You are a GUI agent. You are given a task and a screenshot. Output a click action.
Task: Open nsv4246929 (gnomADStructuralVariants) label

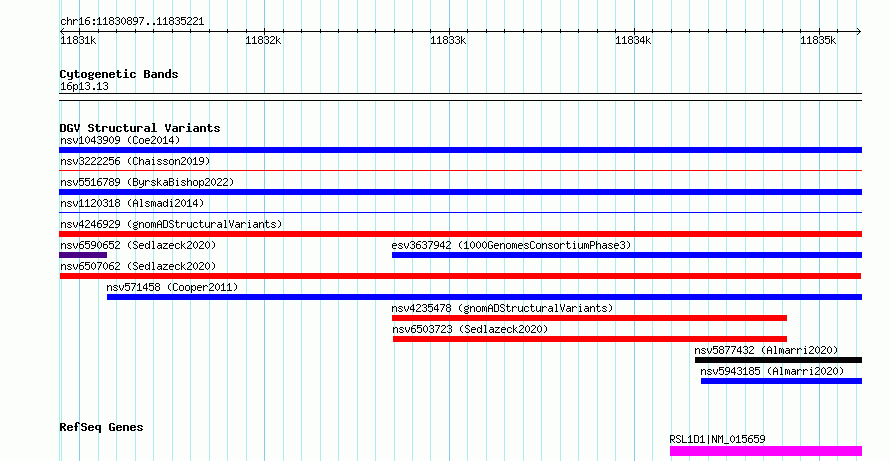171,224
